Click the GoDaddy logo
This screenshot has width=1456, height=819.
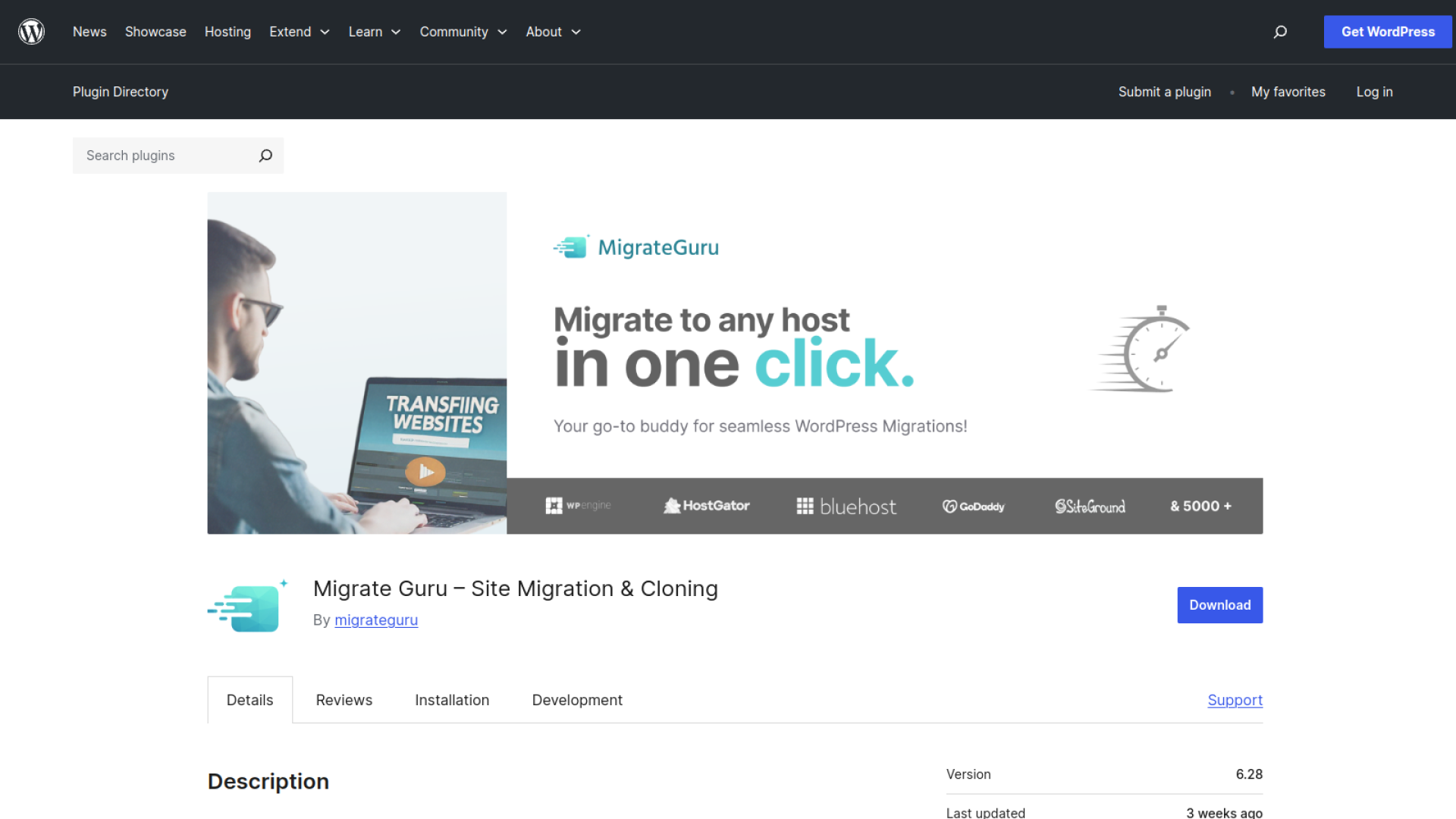pyautogui.click(x=973, y=506)
